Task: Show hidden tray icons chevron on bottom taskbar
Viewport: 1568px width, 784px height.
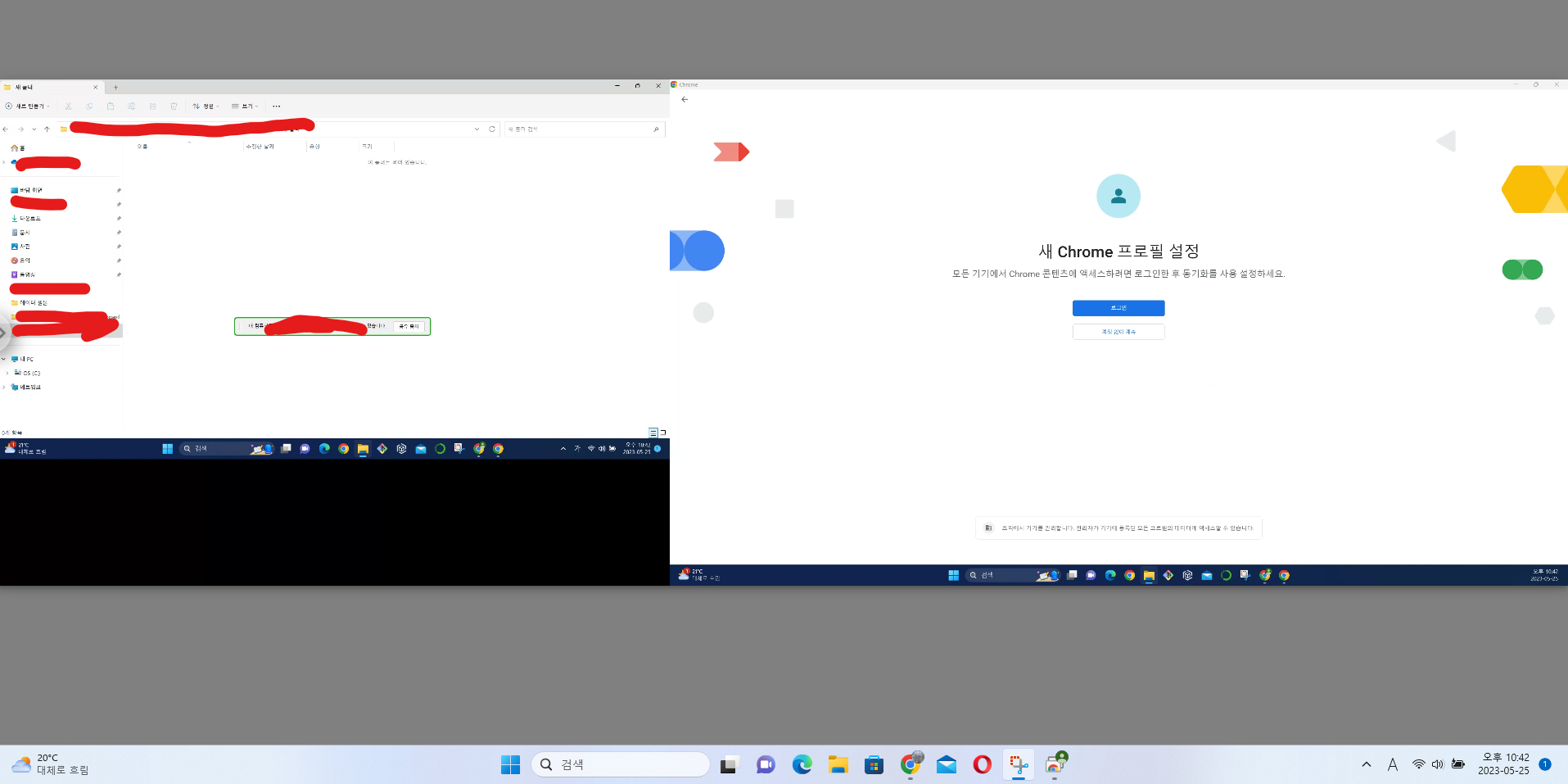Action: (1366, 764)
